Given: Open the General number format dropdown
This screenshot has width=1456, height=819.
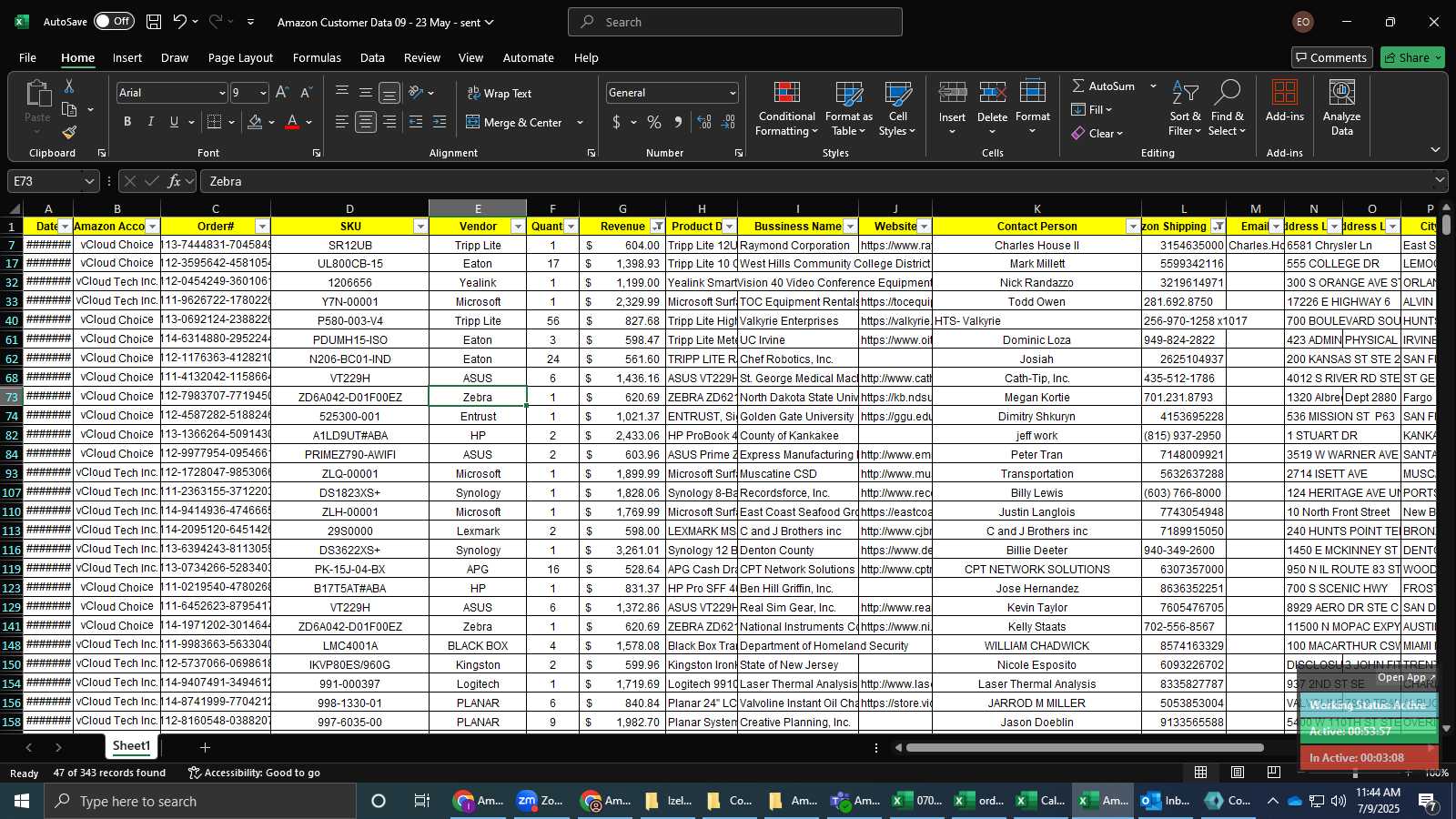Looking at the screenshot, I should (732, 93).
